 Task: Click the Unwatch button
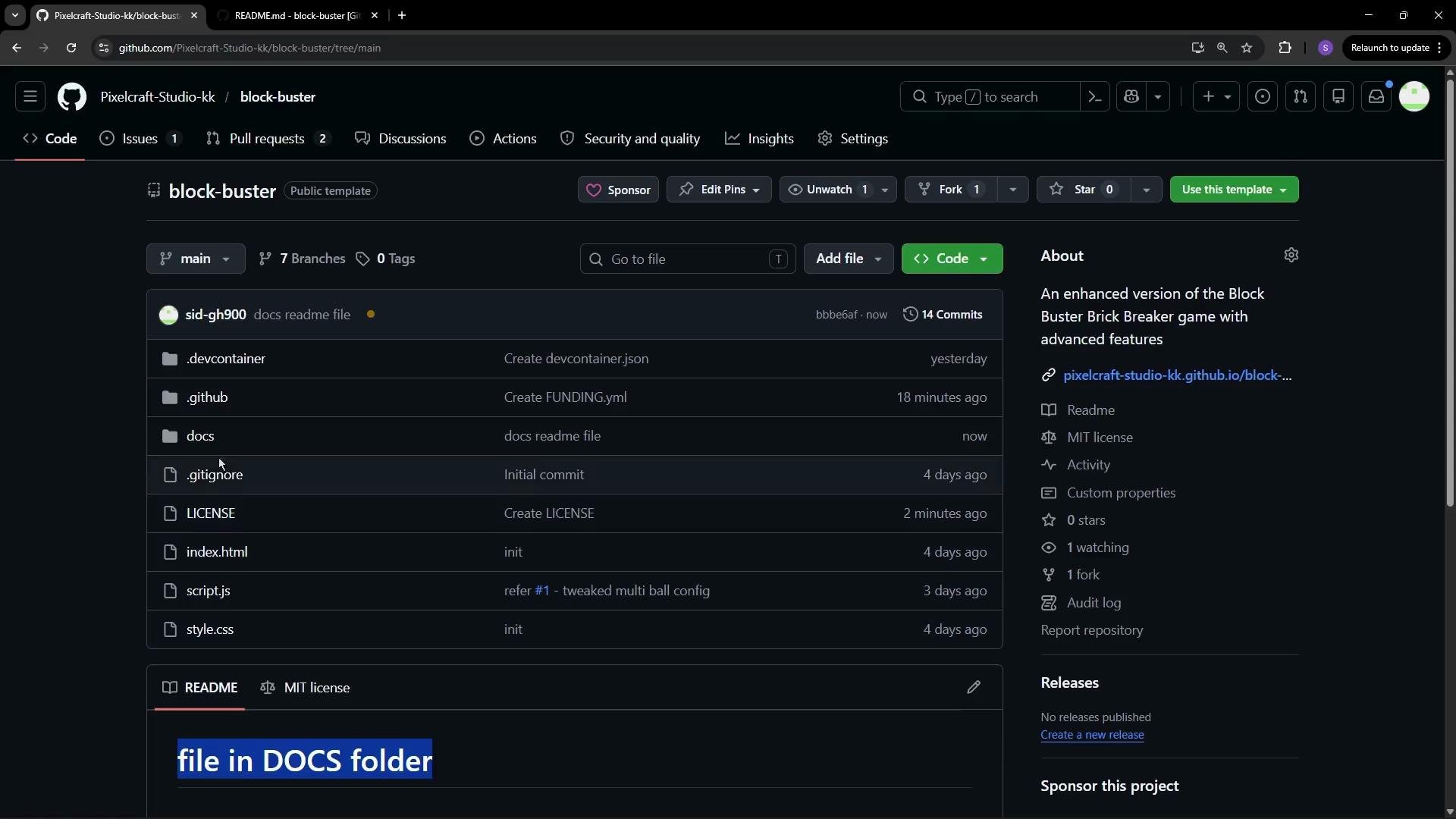[827, 190]
